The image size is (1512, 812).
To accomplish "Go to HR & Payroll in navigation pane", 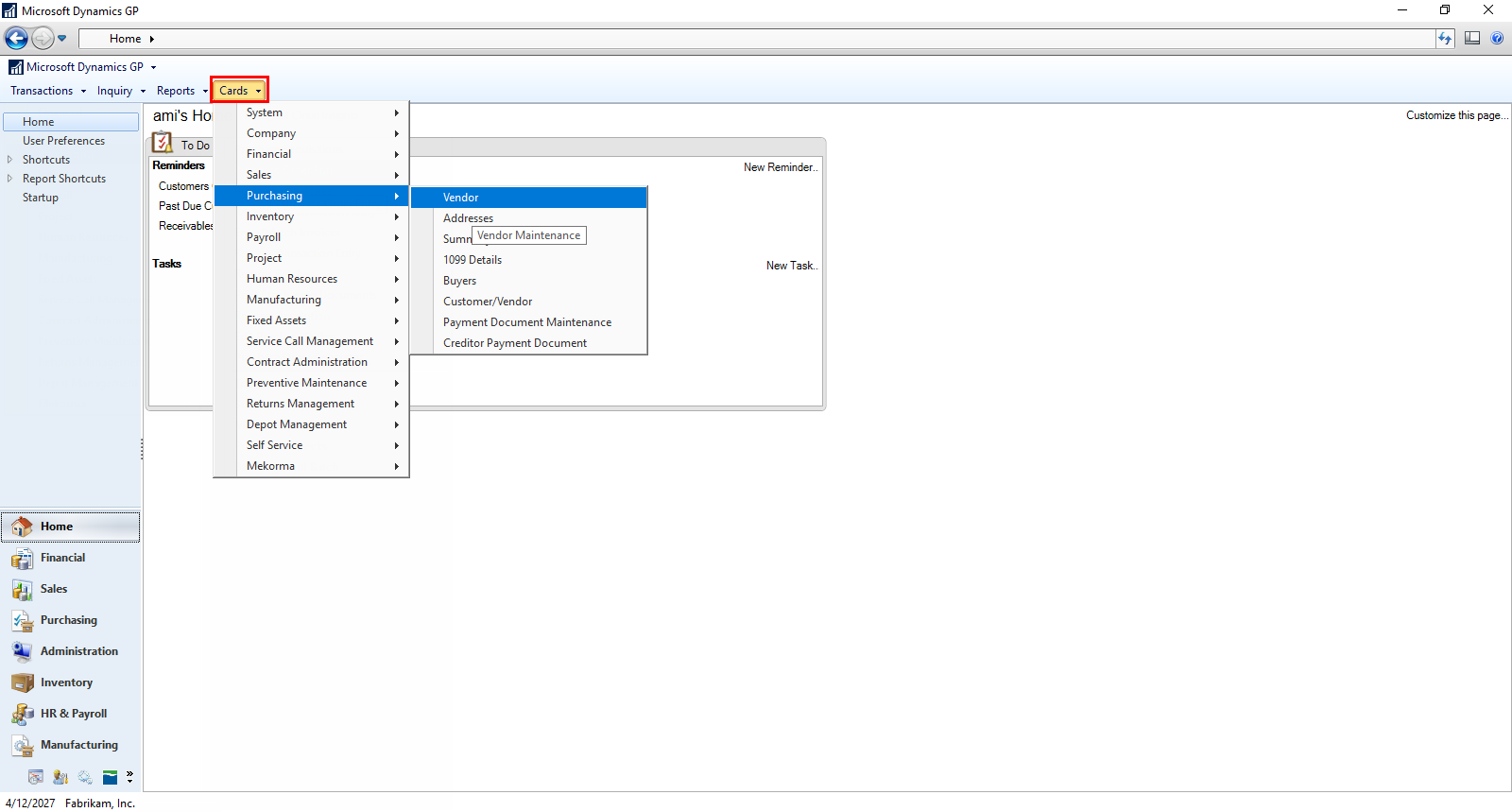I will tap(71, 714).
